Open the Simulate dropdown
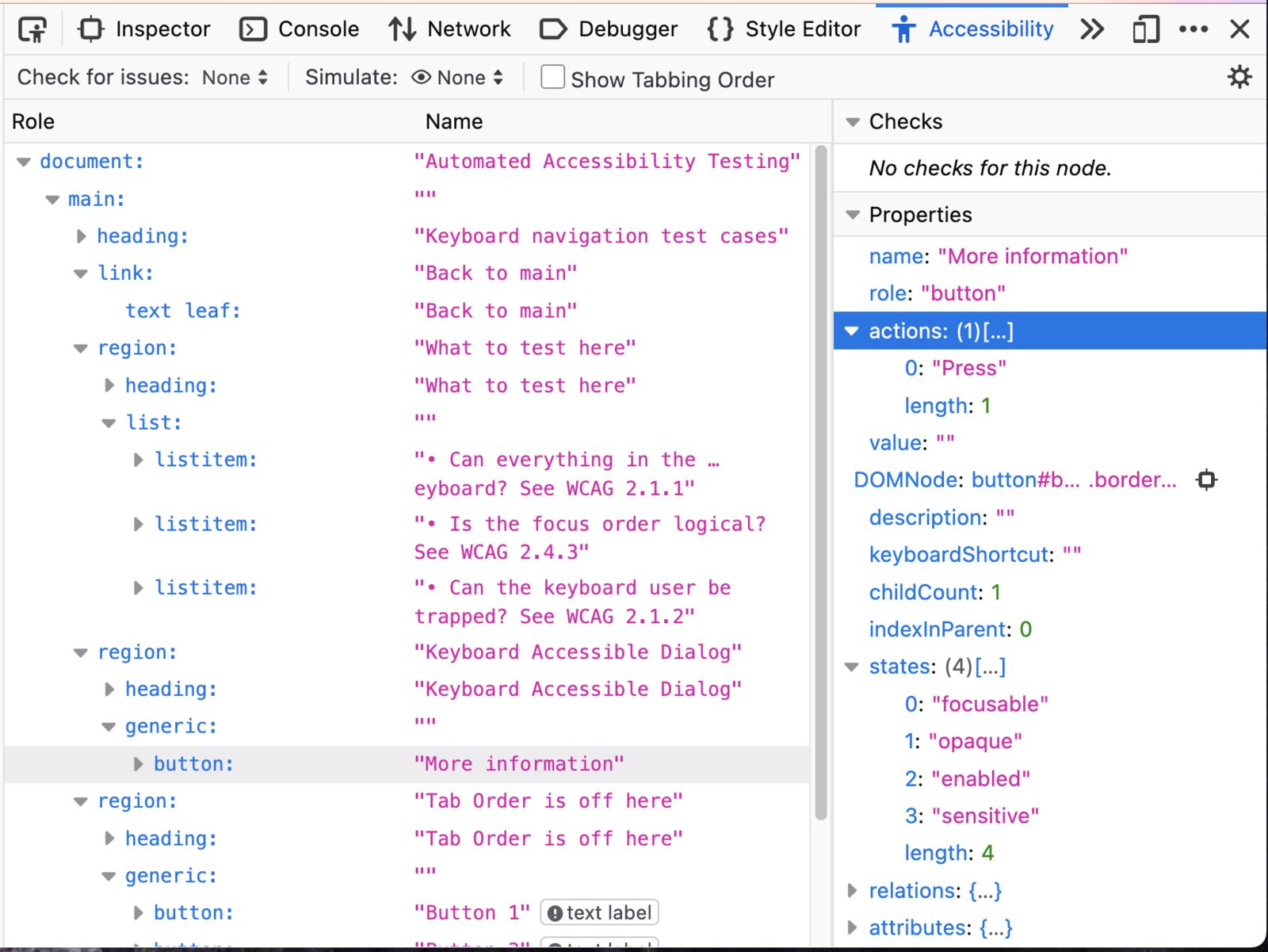The width and height of the screenshot is (1268, 952). tap(458, 77)
